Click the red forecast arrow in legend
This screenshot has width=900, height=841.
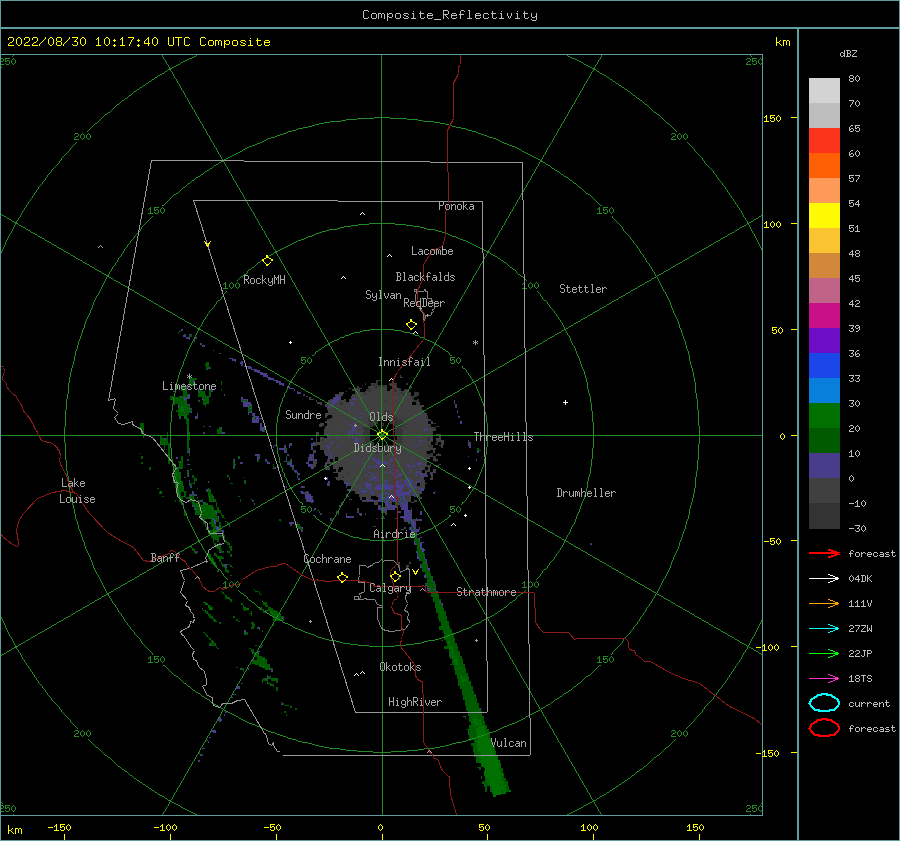824,553
